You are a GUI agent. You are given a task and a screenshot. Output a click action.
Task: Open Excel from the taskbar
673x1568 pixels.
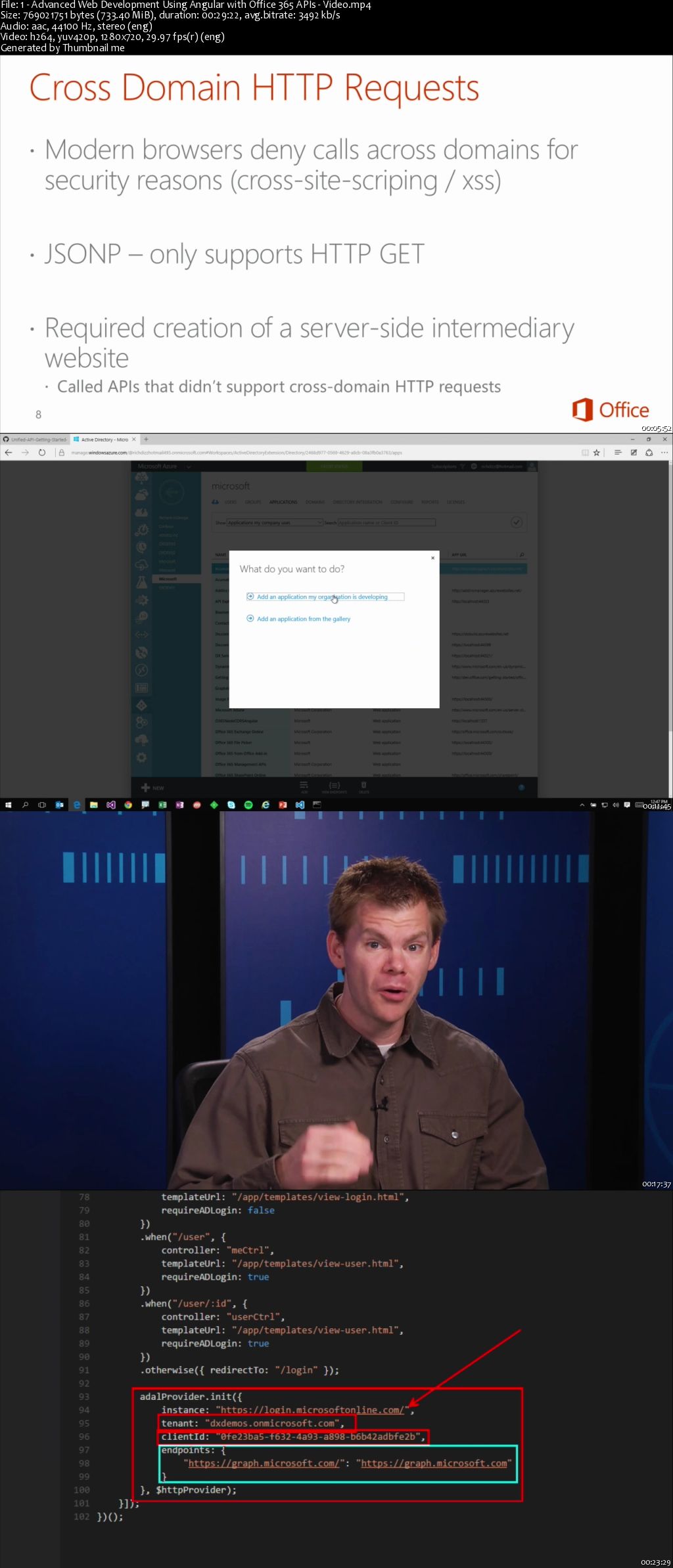[162, 805]
